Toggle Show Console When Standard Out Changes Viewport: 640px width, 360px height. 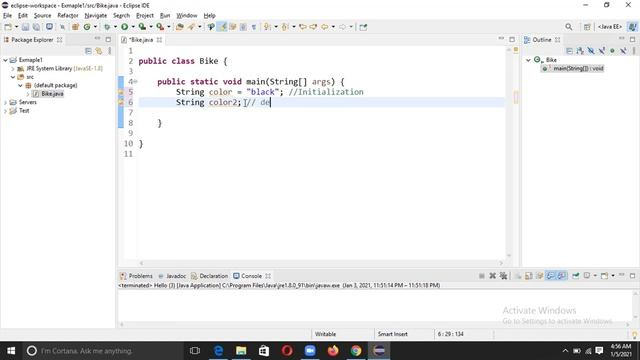coord(551,276)
